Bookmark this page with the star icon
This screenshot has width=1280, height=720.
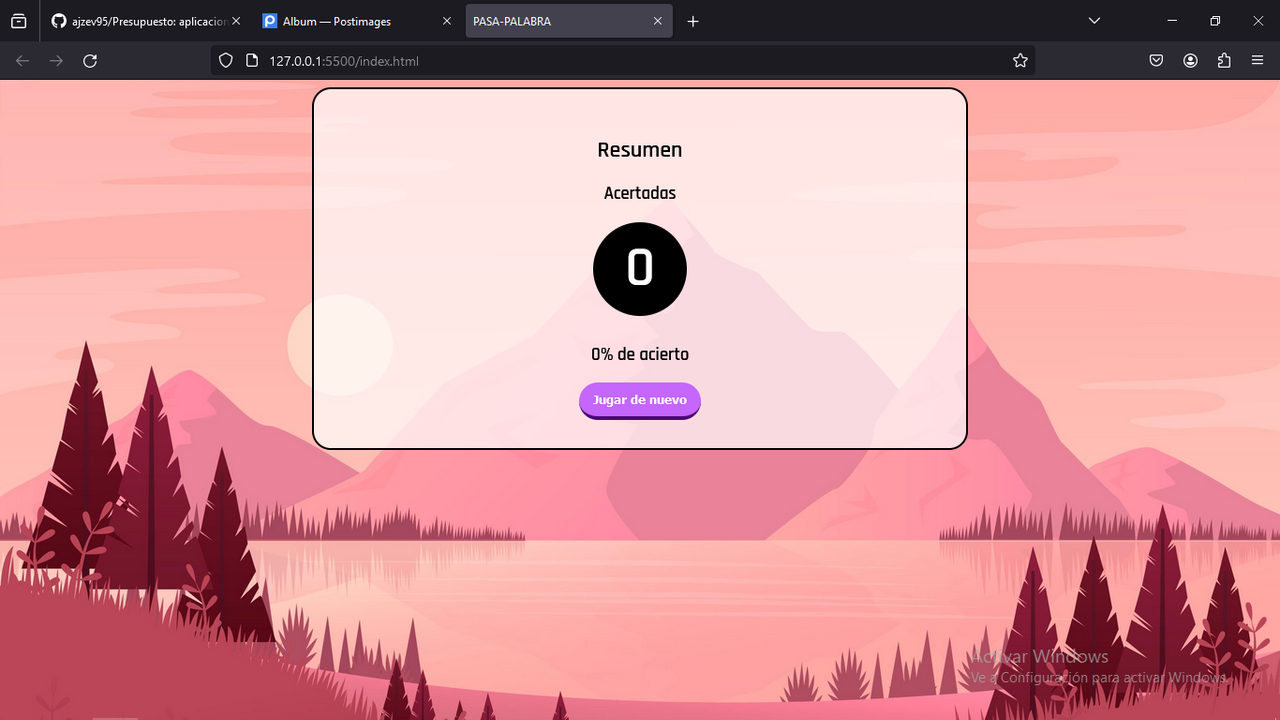[1020, 61]
